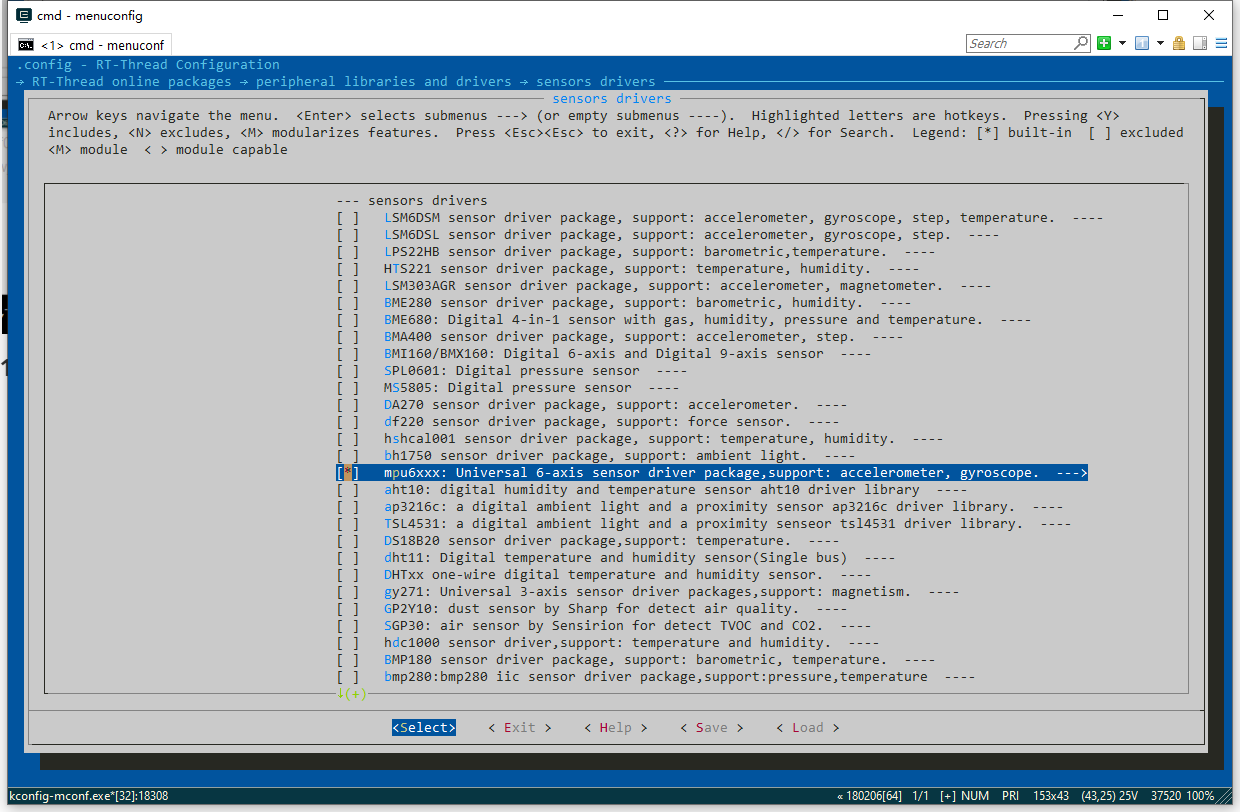The height and width of the screenshot is (812, 1240).
Task: Toggle the LPS22HB sensor driver checkbox
Action: tap(348, 252)
